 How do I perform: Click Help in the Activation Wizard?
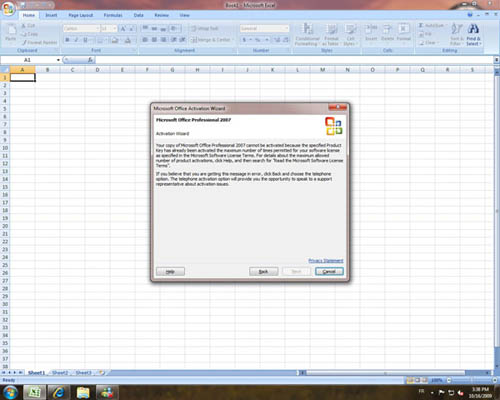click(x=170, y=272)
